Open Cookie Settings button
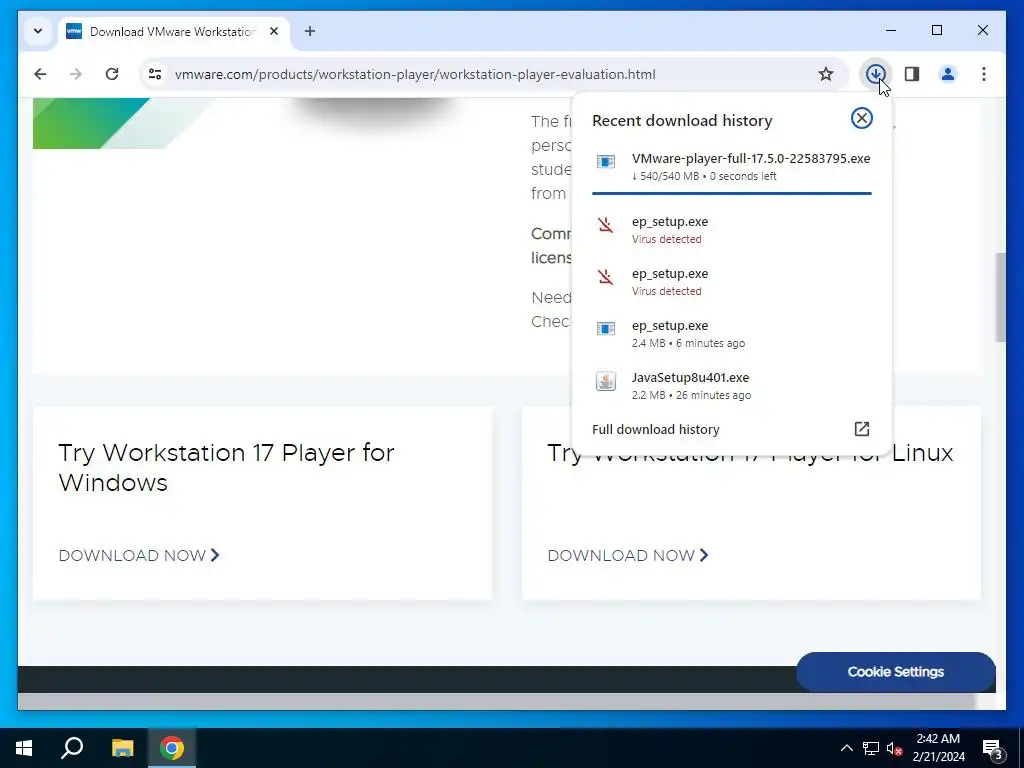Image resolution: width=1024 pixels, height=768 pixels. (895, 671)
